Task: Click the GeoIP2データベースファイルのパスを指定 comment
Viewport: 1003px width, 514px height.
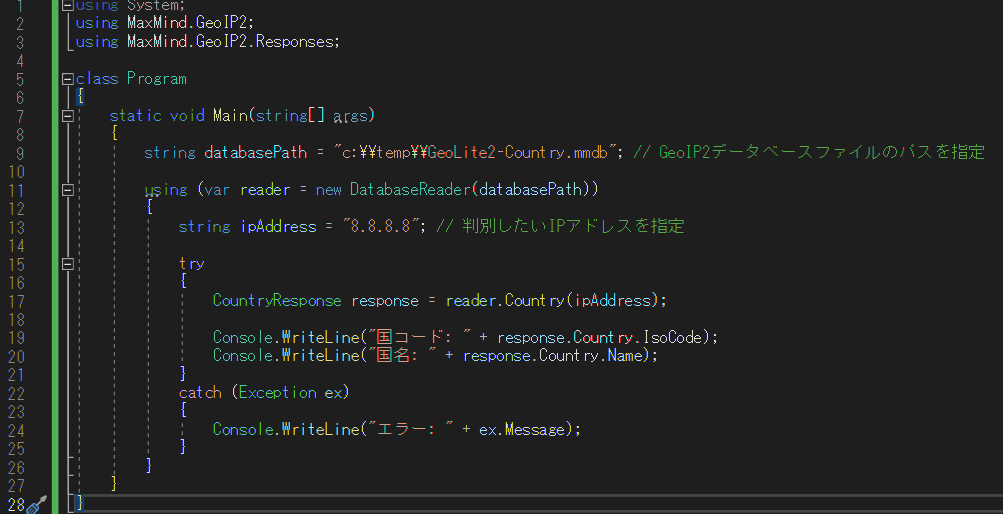Action: (x=809, y=152)
